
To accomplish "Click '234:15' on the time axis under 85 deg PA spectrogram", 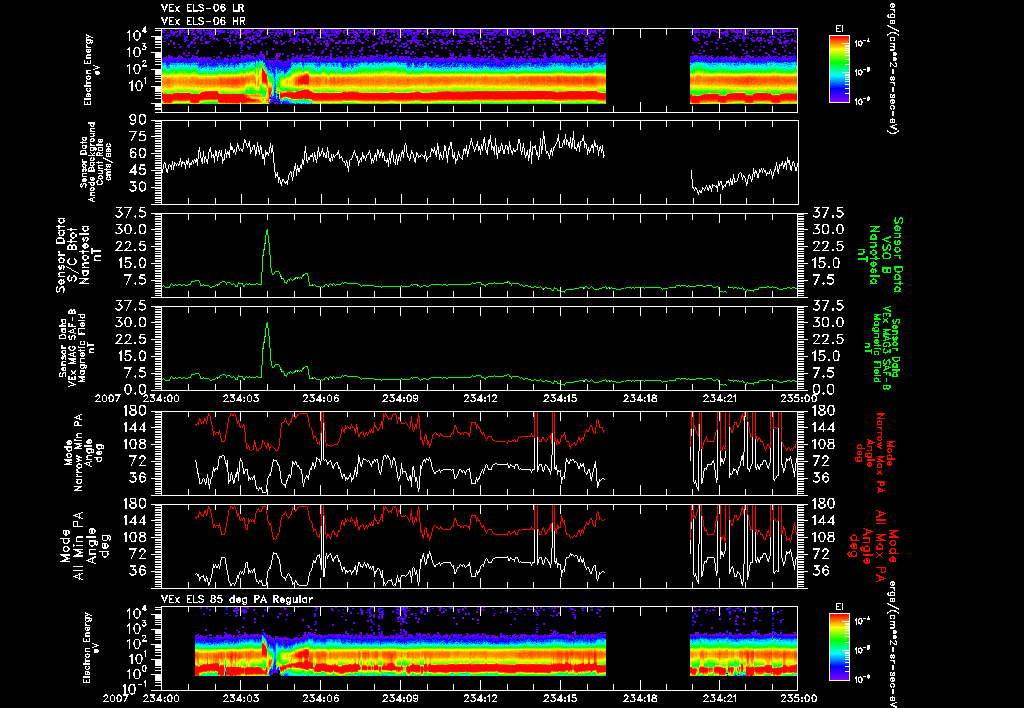I will (x=560, y=698).
